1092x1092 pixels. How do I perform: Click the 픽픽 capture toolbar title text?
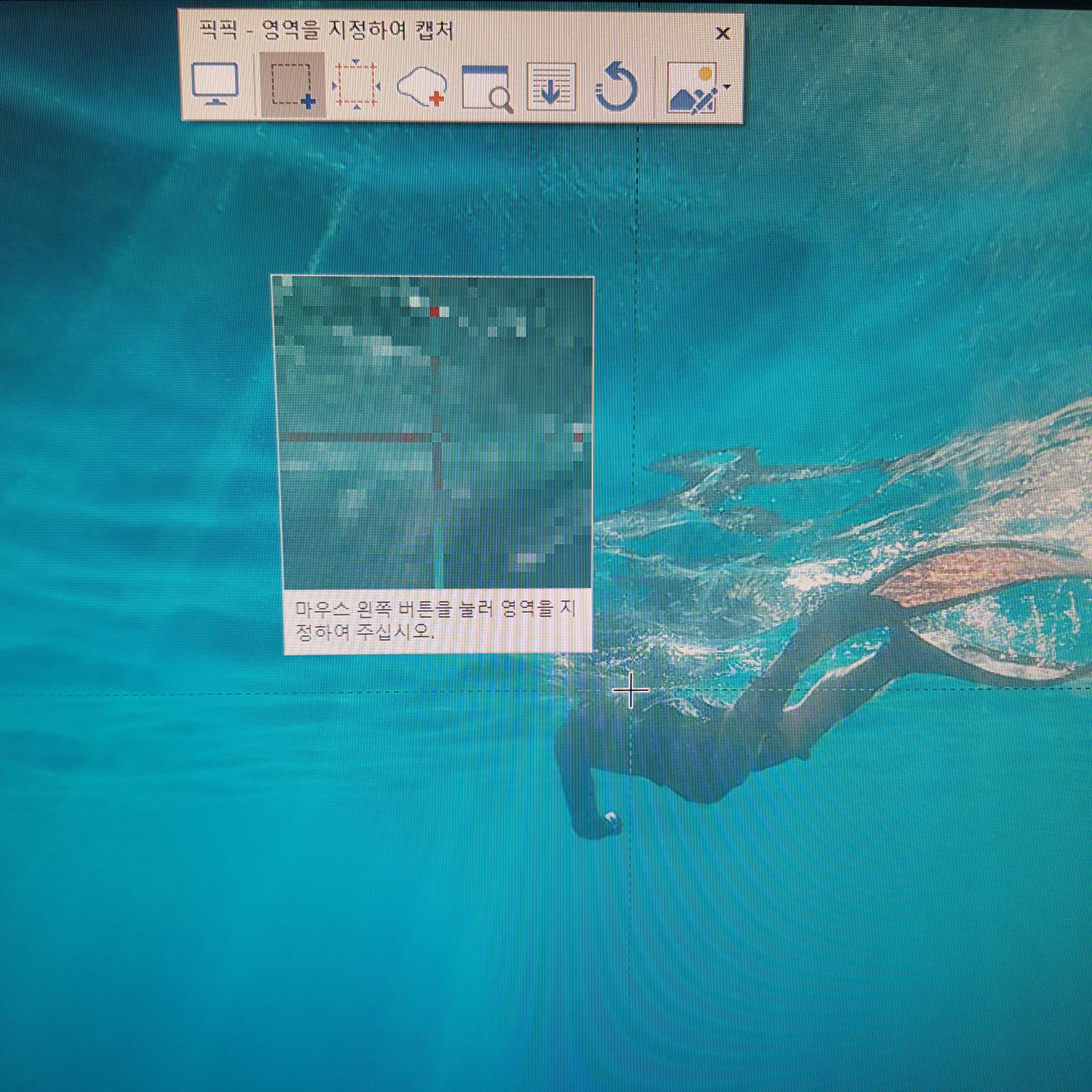(326, 30)
